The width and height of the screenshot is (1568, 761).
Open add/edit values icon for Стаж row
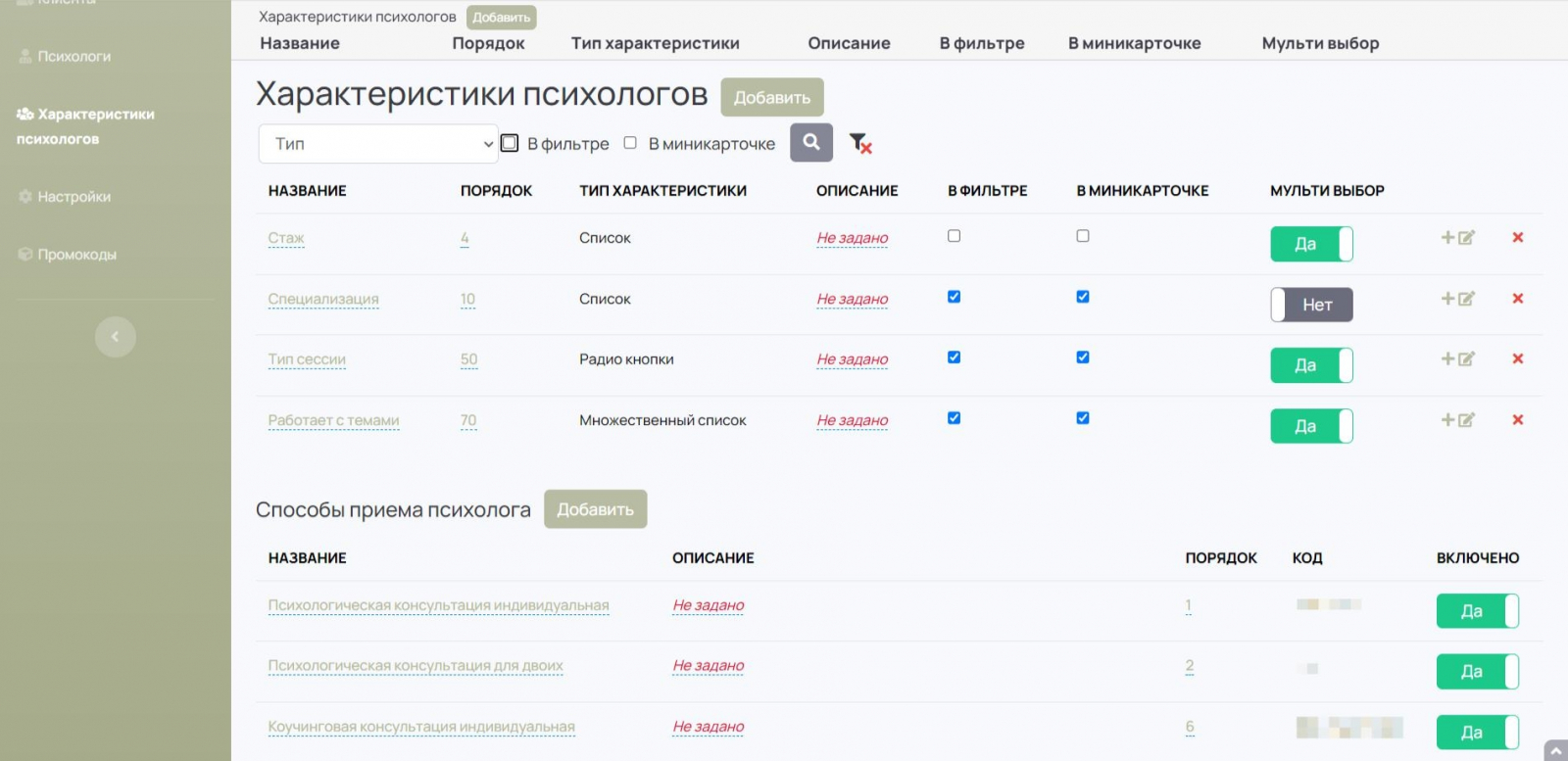1457,237
